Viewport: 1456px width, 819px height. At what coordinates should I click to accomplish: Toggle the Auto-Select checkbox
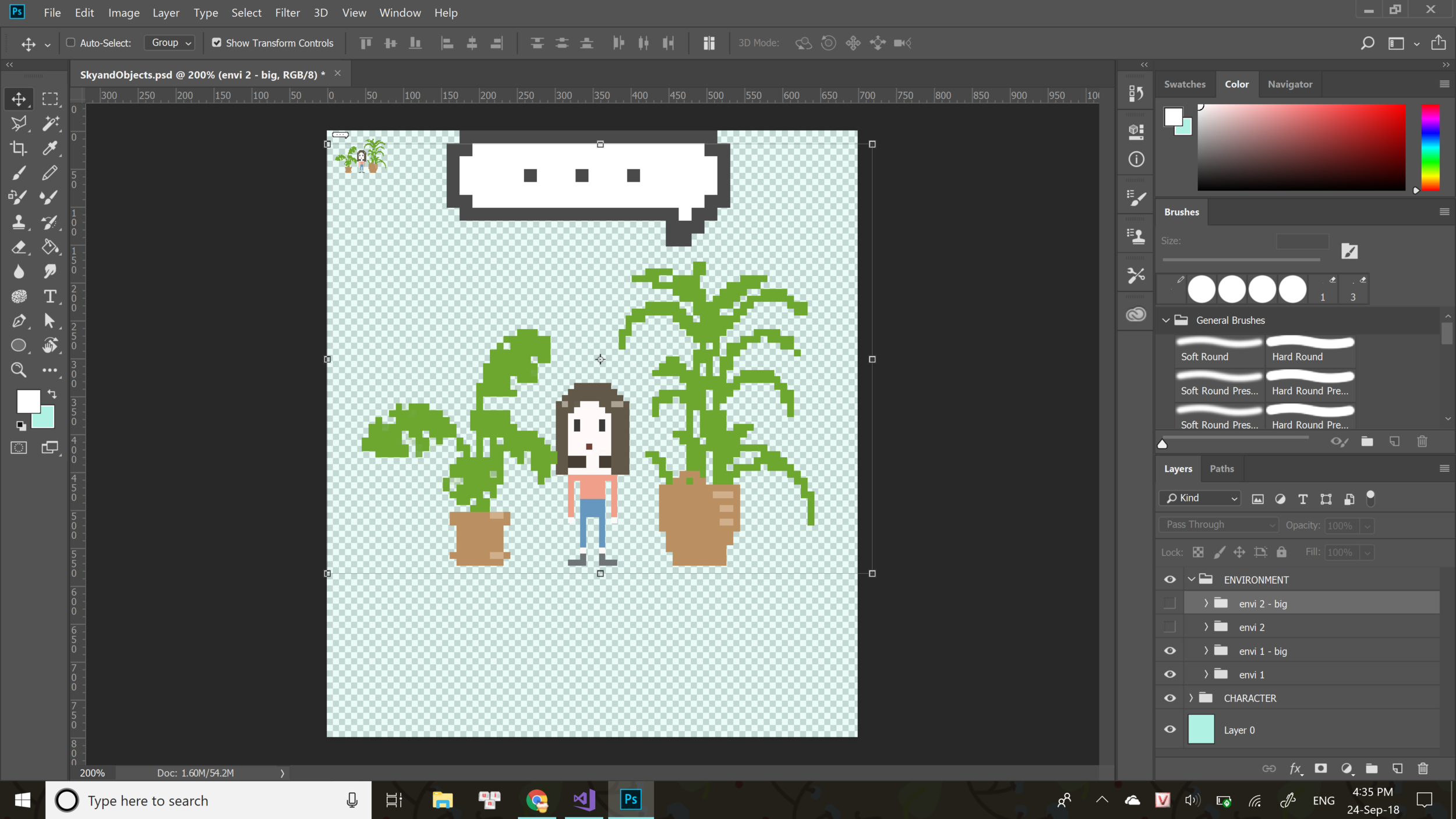71,42
